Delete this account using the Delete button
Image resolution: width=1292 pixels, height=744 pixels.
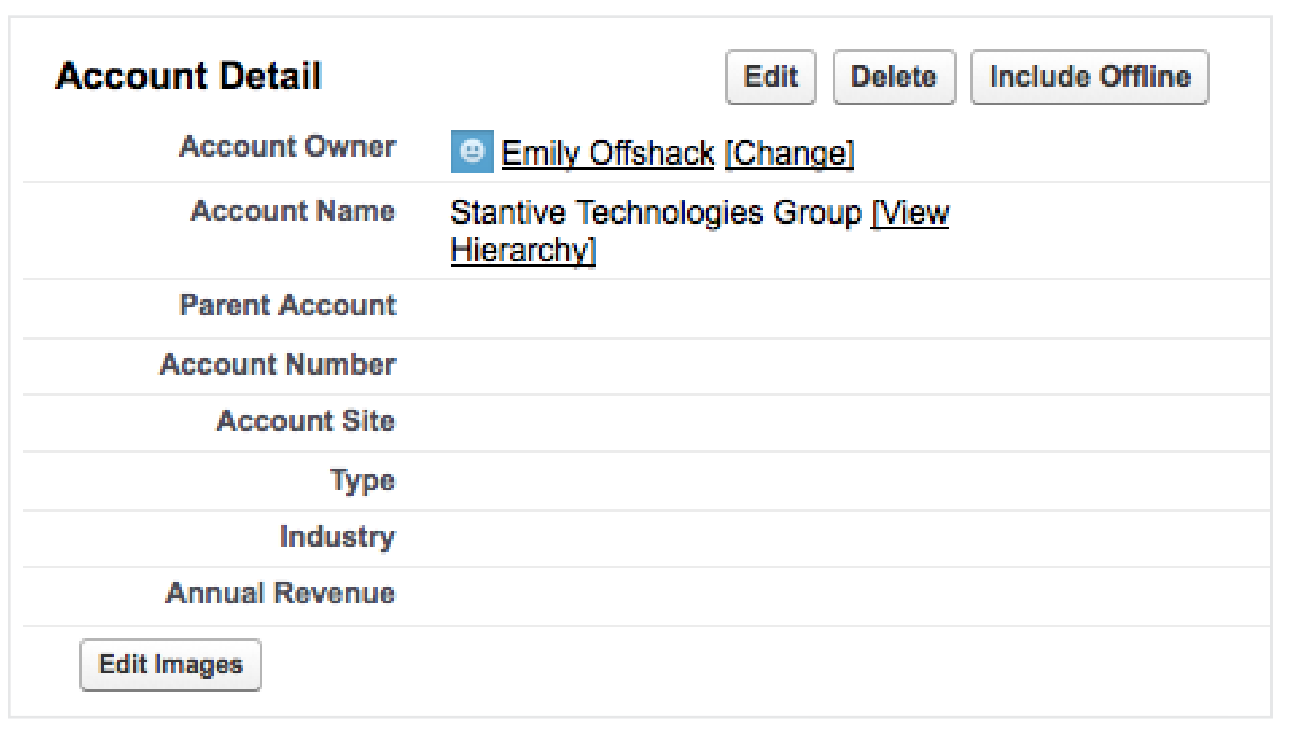tap(893, 78)
